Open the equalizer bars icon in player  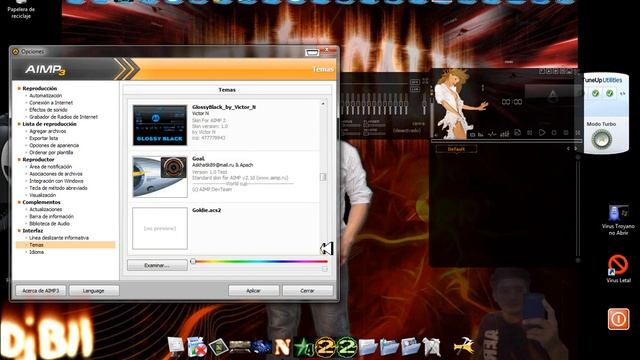(505, 133)
